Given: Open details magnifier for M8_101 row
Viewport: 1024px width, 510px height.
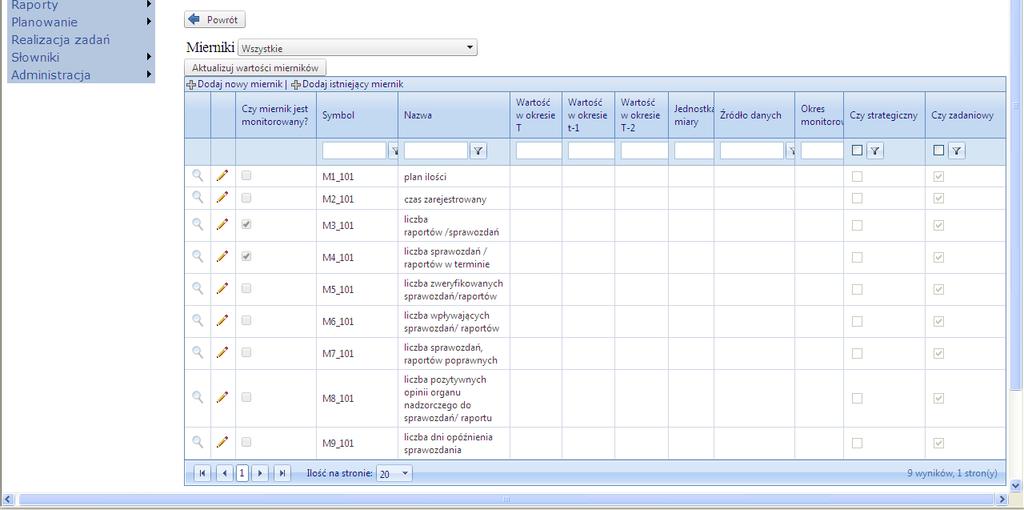Looking at the screenshot, I should [x=197, y=396].
